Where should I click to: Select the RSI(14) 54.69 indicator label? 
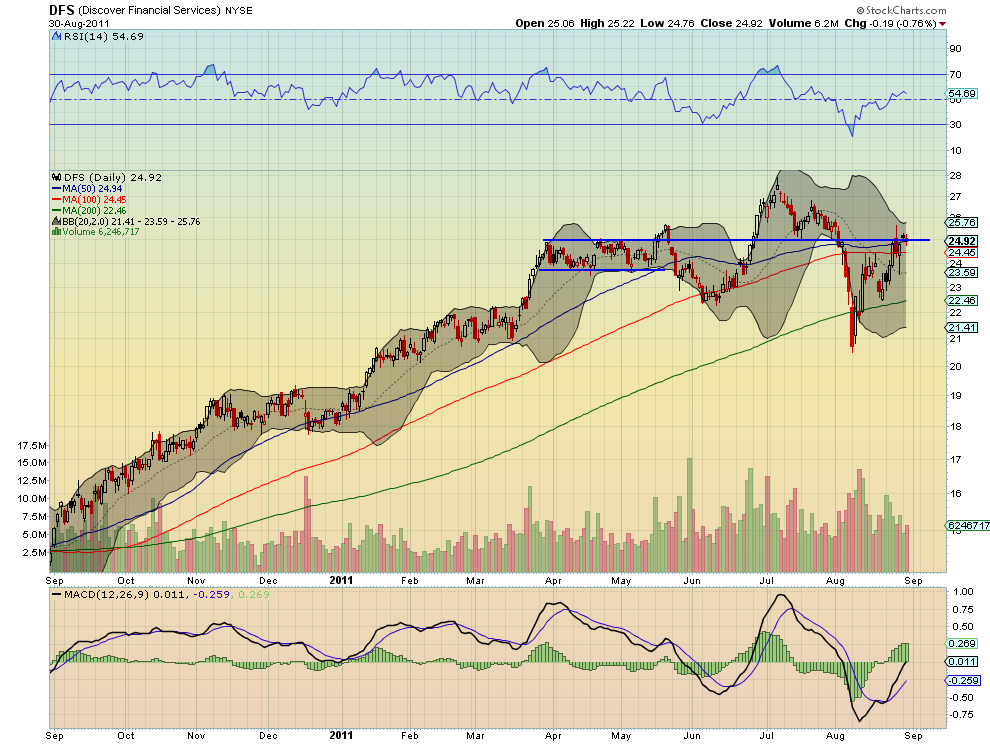click(98, 37)
